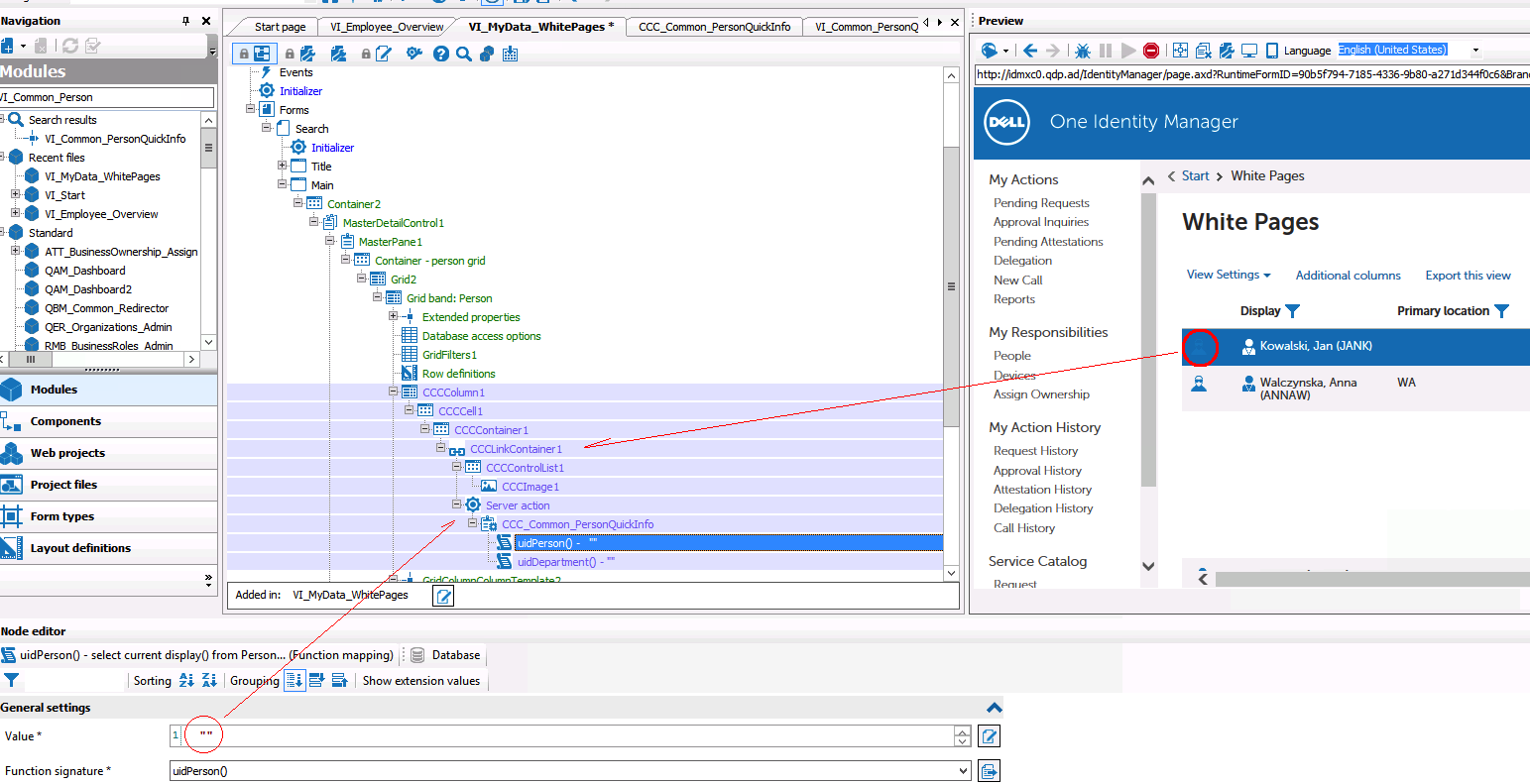Click the Additional columns link
Viewport: 1530px width, 784px height.
tap(1349, 276)
